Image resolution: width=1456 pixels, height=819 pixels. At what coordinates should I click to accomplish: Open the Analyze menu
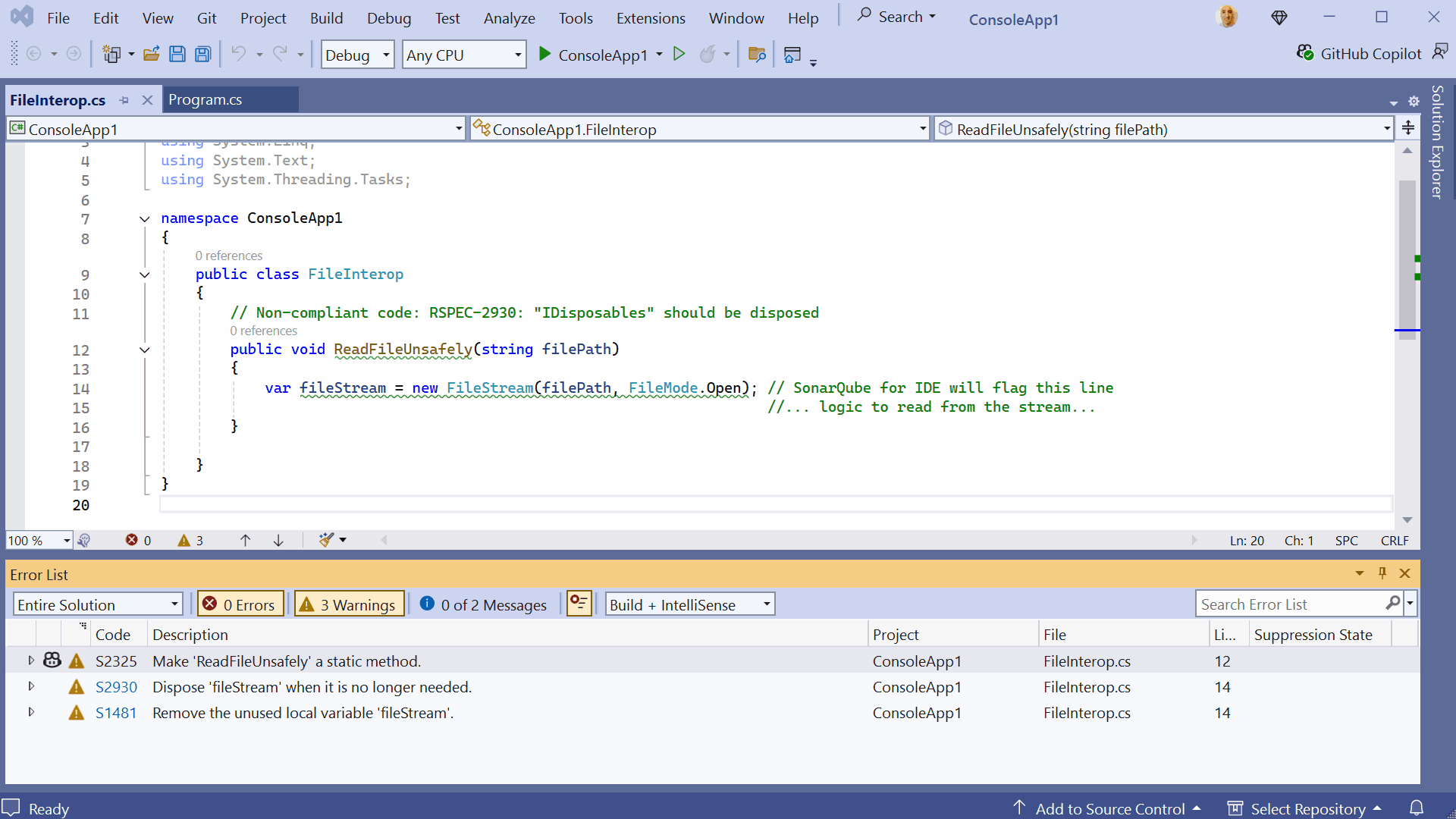[x=509, y=18]
